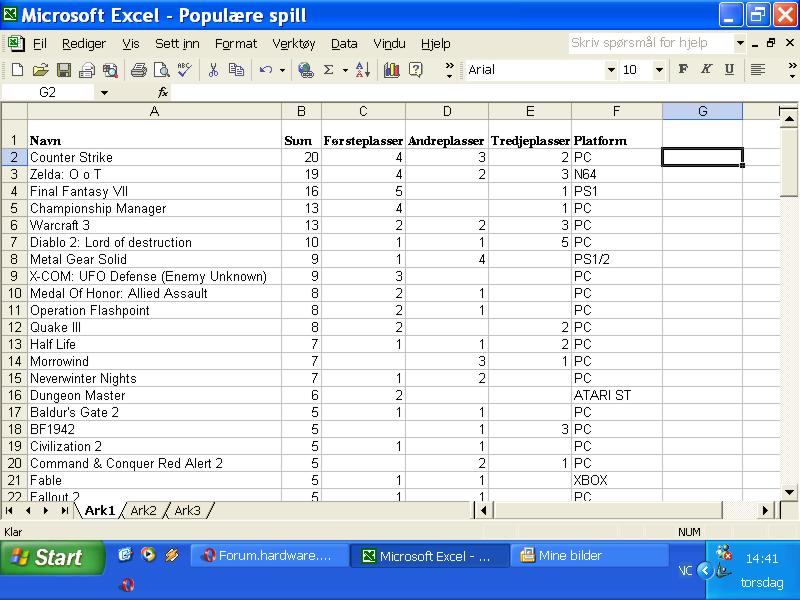Open the Format menu
Viewport: 800px width, 600px height.
coord(236,44)
